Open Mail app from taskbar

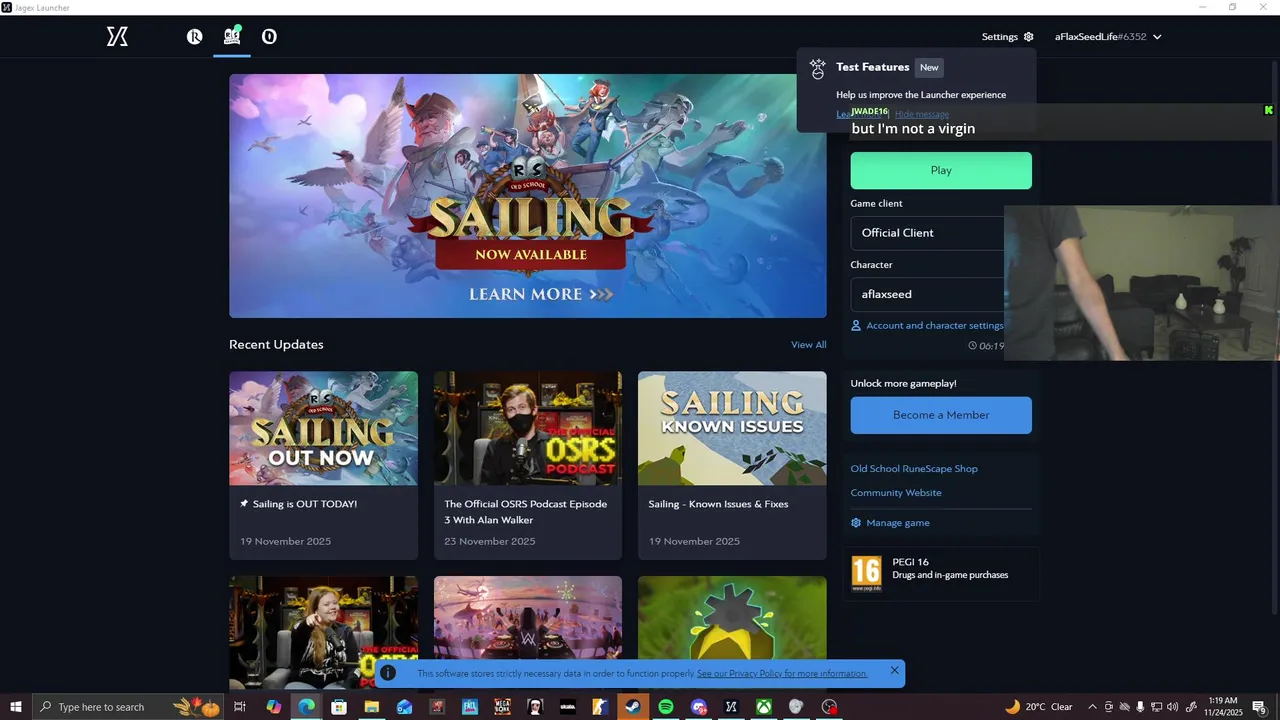click(404, 707)
